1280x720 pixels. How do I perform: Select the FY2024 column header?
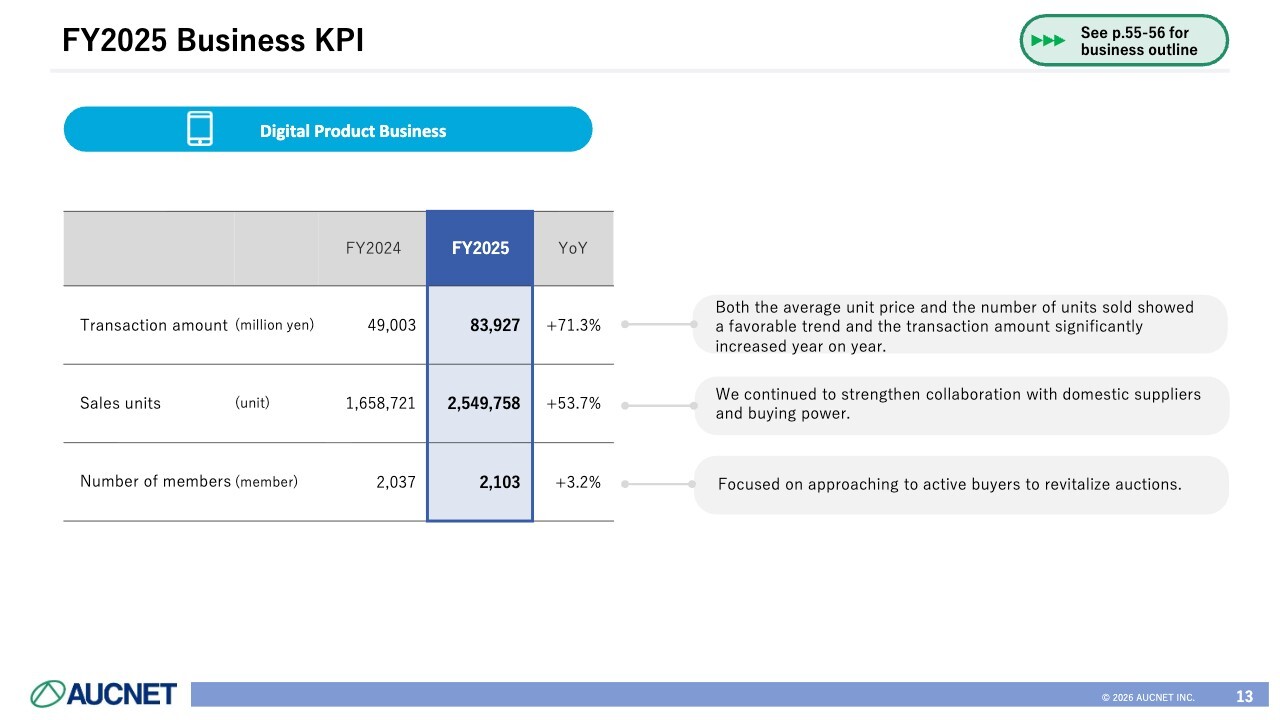373,249
